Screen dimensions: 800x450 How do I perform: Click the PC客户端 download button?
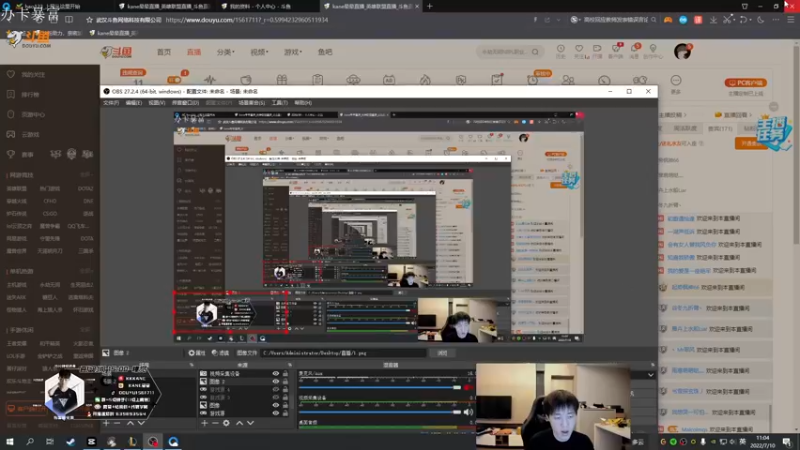click(746, 83)
